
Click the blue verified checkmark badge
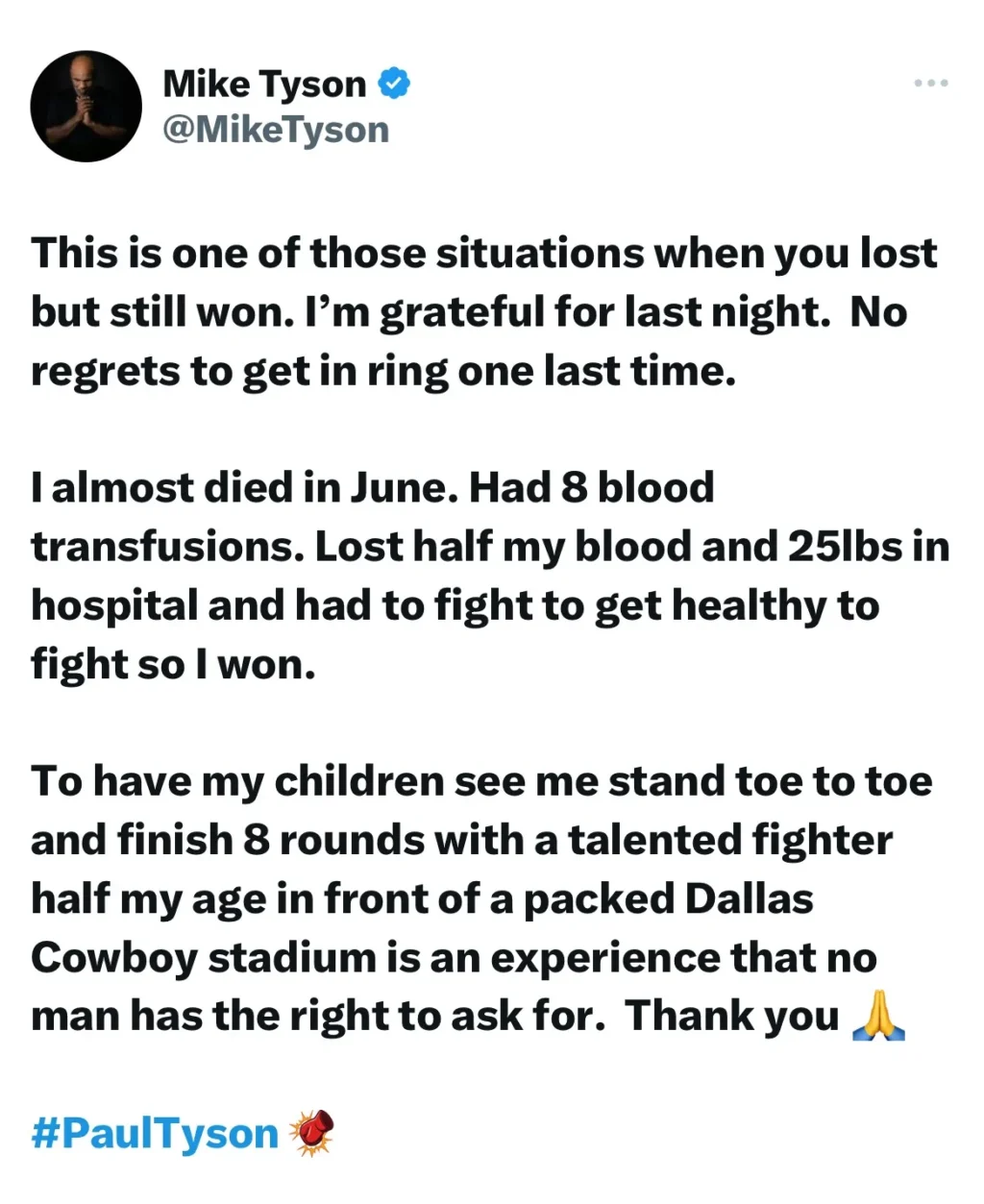tap(393, 84)
